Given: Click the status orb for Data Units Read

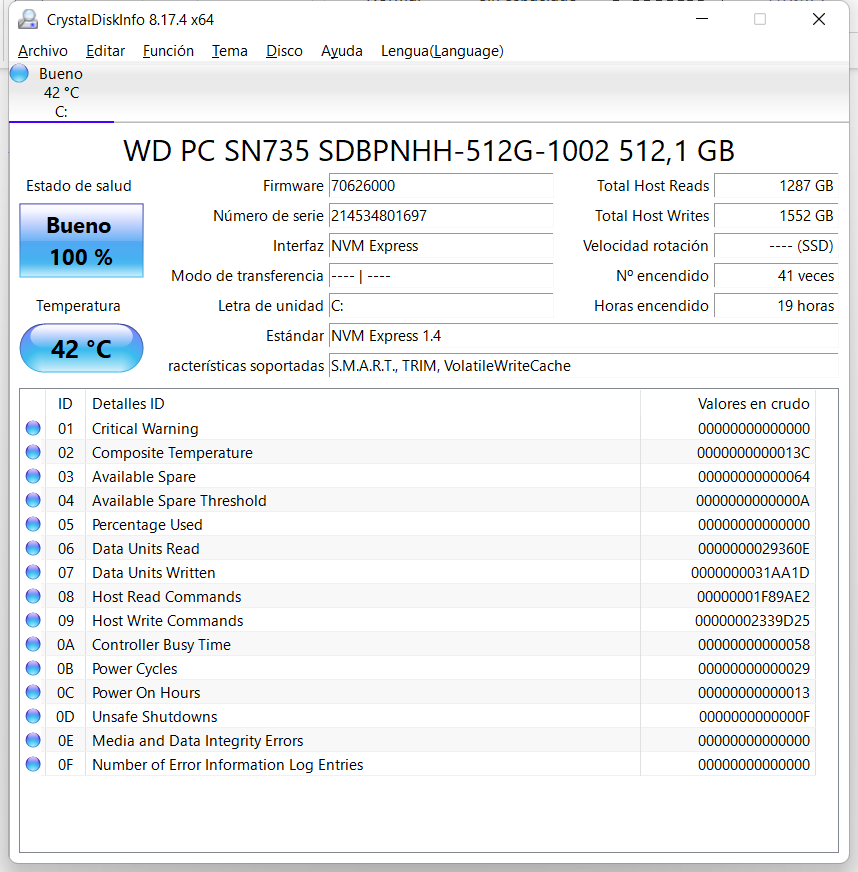Looking at the screenshot, I should [33, 548].
